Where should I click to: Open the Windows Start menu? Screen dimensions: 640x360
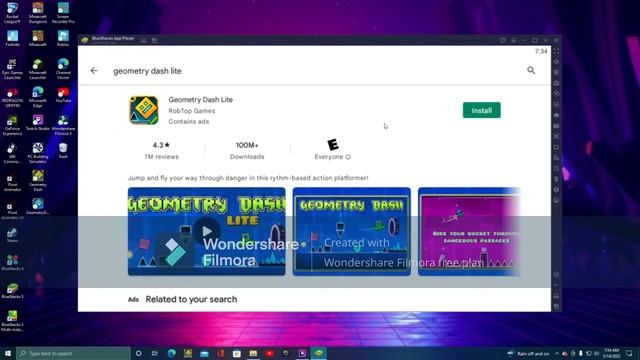coord(8,353)
